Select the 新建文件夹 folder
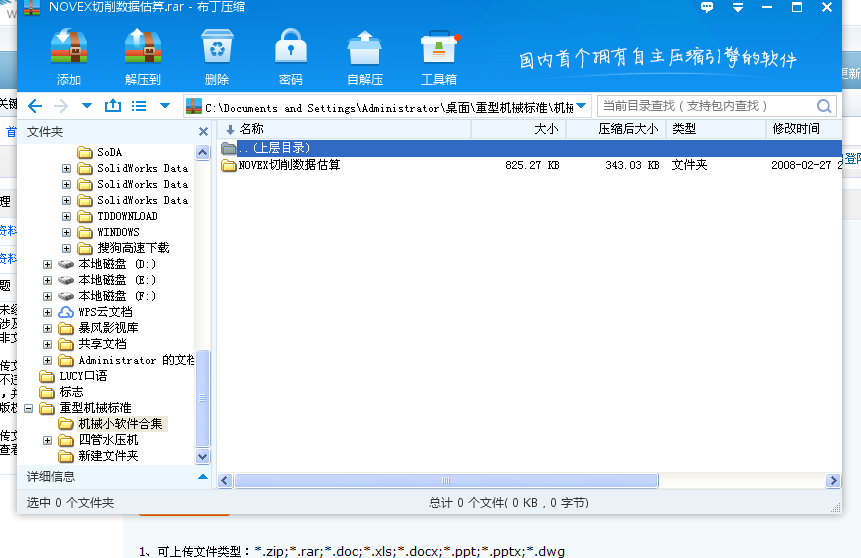 pos(108,456)
